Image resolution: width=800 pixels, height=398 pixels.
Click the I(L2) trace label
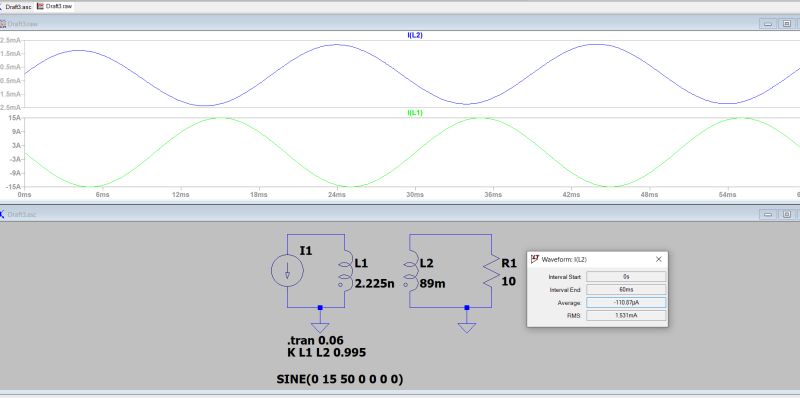tap(415, 35)
